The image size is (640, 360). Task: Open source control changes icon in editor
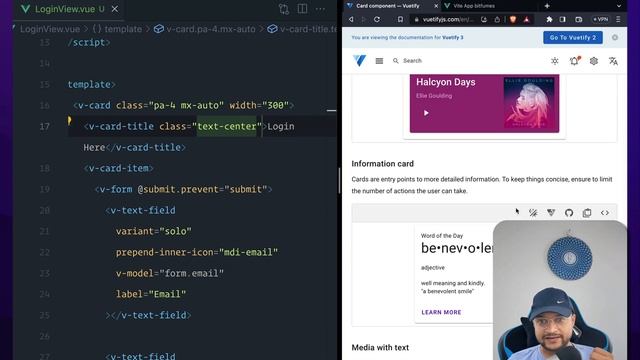tap(284, 9)
